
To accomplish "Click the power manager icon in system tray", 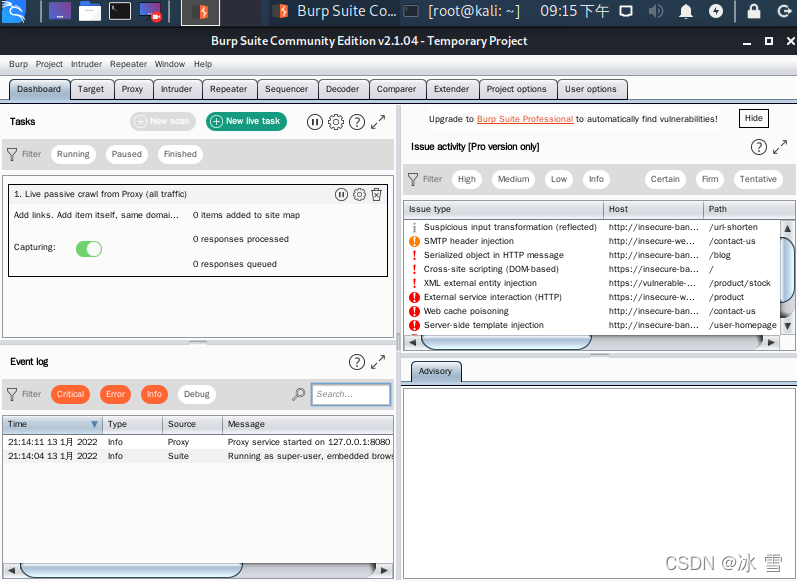I will 716,11.
